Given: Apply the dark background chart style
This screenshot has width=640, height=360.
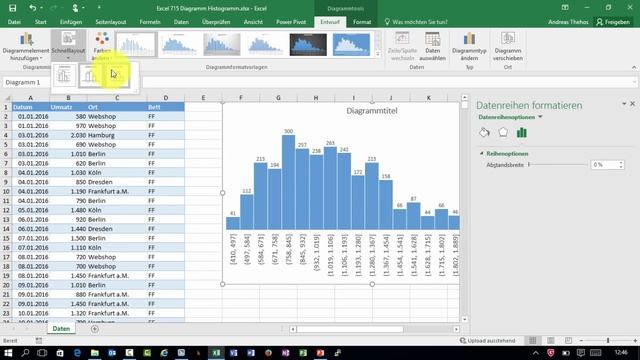Looking at the screenshot, I should [308, 44].
